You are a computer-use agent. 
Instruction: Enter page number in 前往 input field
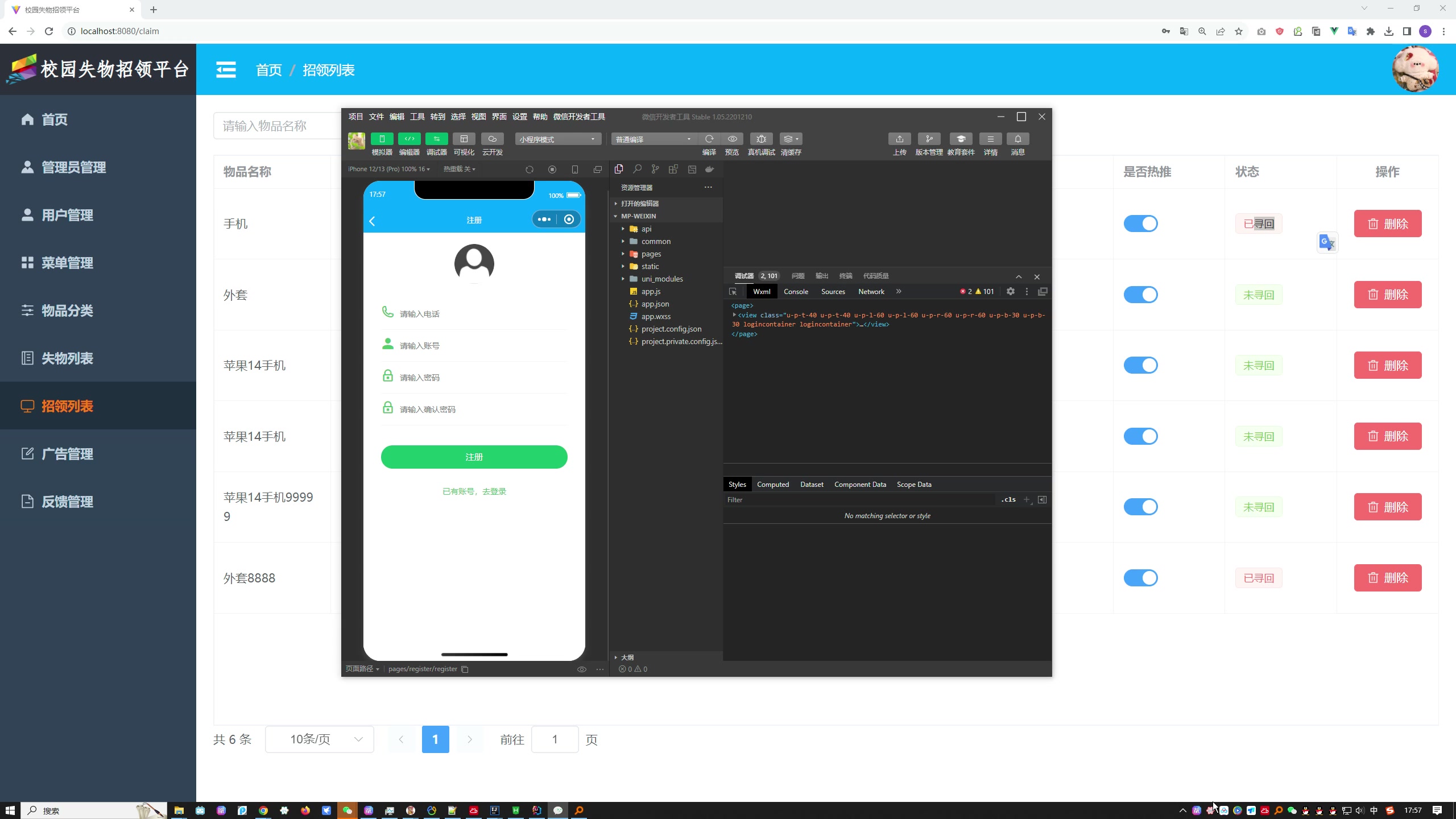click(x=554, y=739)
